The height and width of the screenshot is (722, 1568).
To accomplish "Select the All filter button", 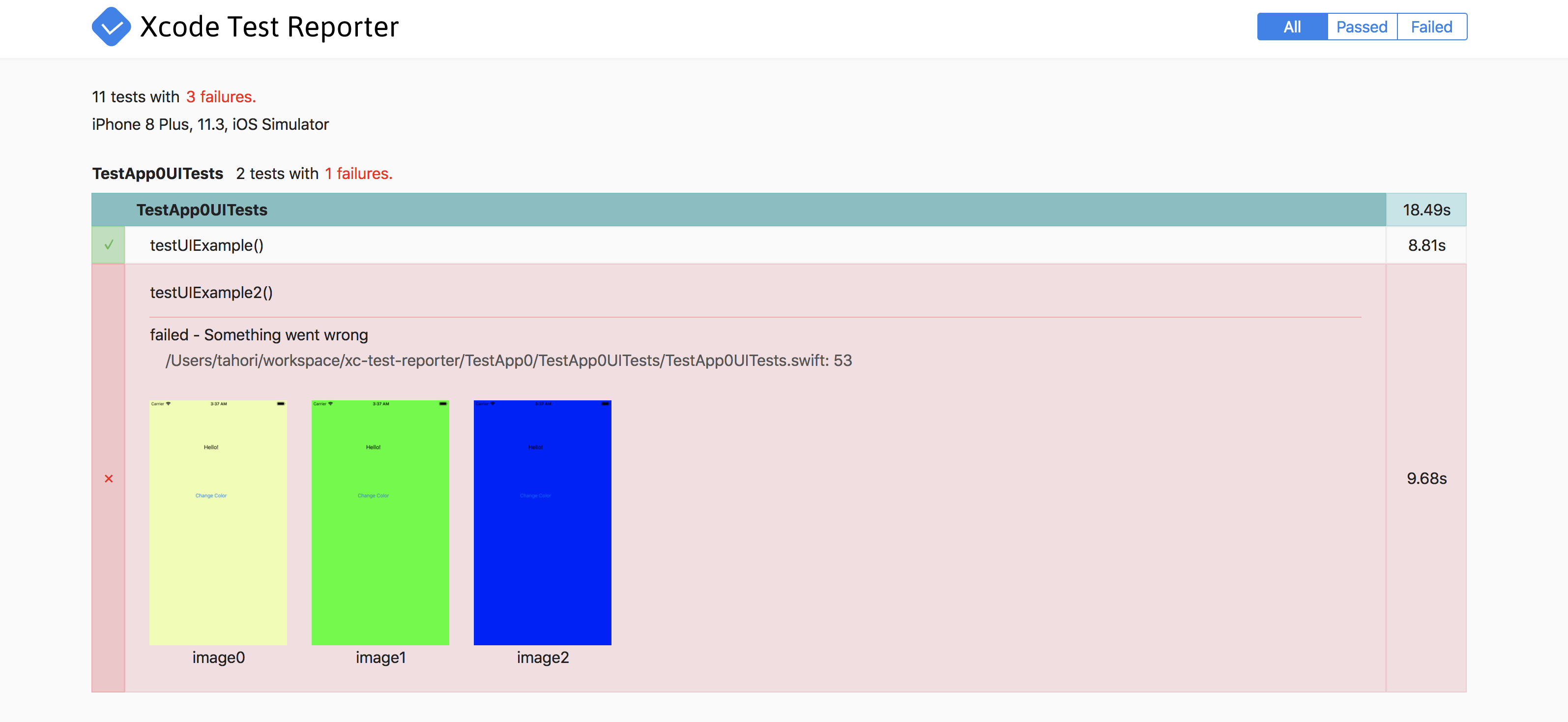I will point(1292,27).
